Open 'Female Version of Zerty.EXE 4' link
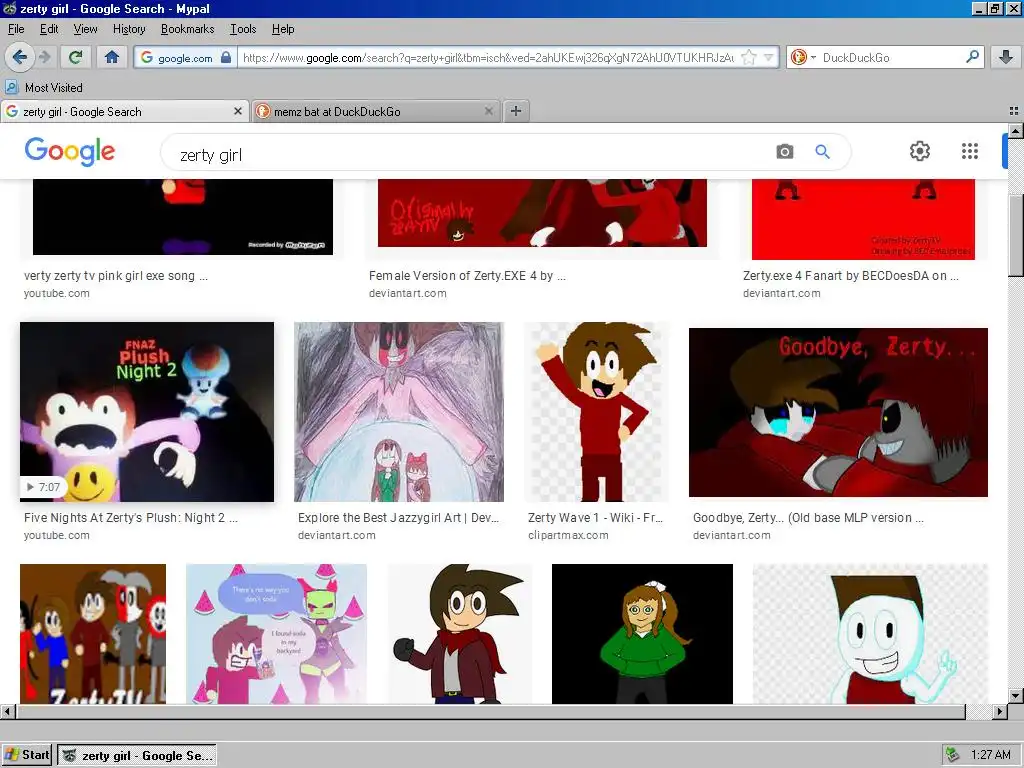1024x768 pixels. (467, 276)
